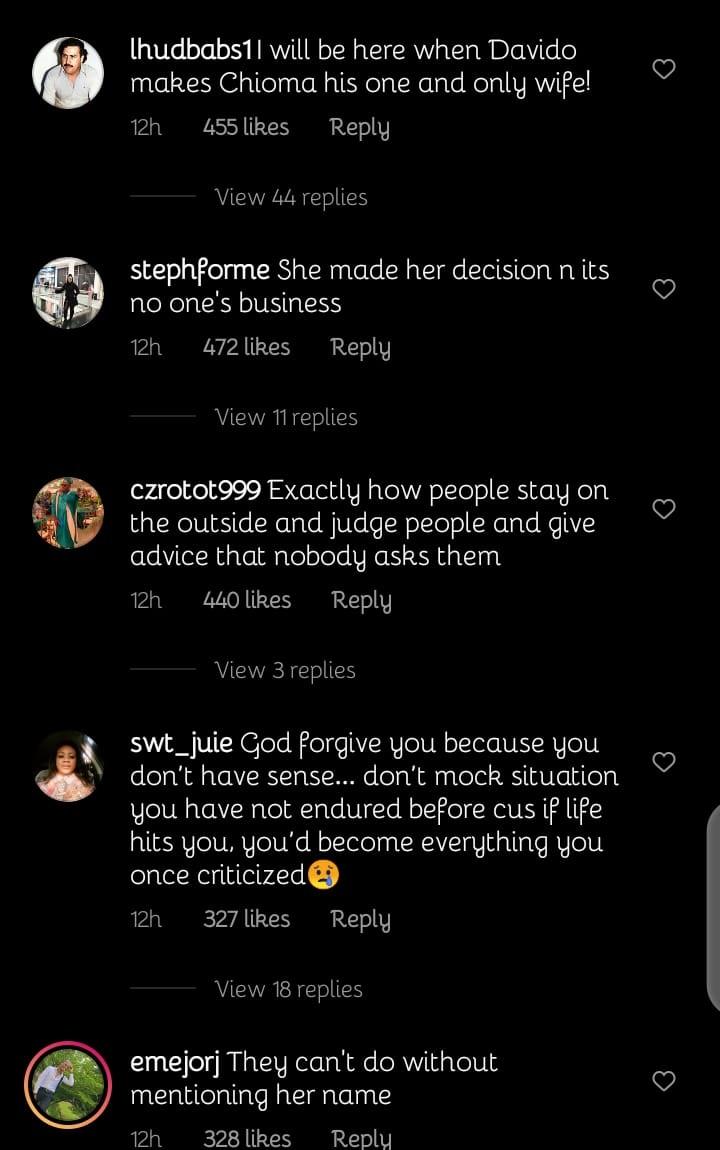The image size is (720, 1150).
Task: View czrotot999's profile photo
Action: pyautogui.click(x=68, y=513)
